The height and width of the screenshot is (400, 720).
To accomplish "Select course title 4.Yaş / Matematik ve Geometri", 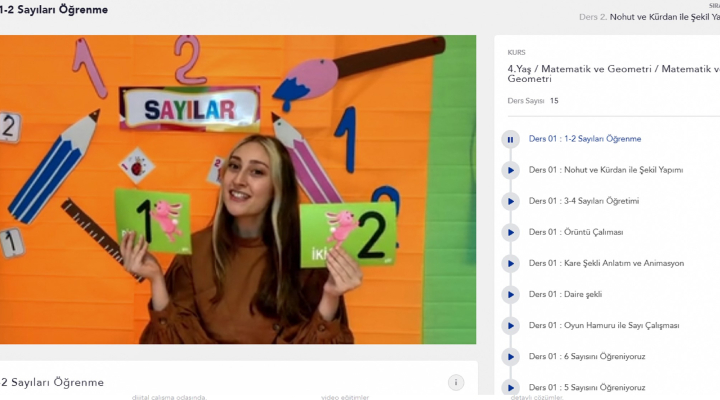I will click(x=613, y=73).
